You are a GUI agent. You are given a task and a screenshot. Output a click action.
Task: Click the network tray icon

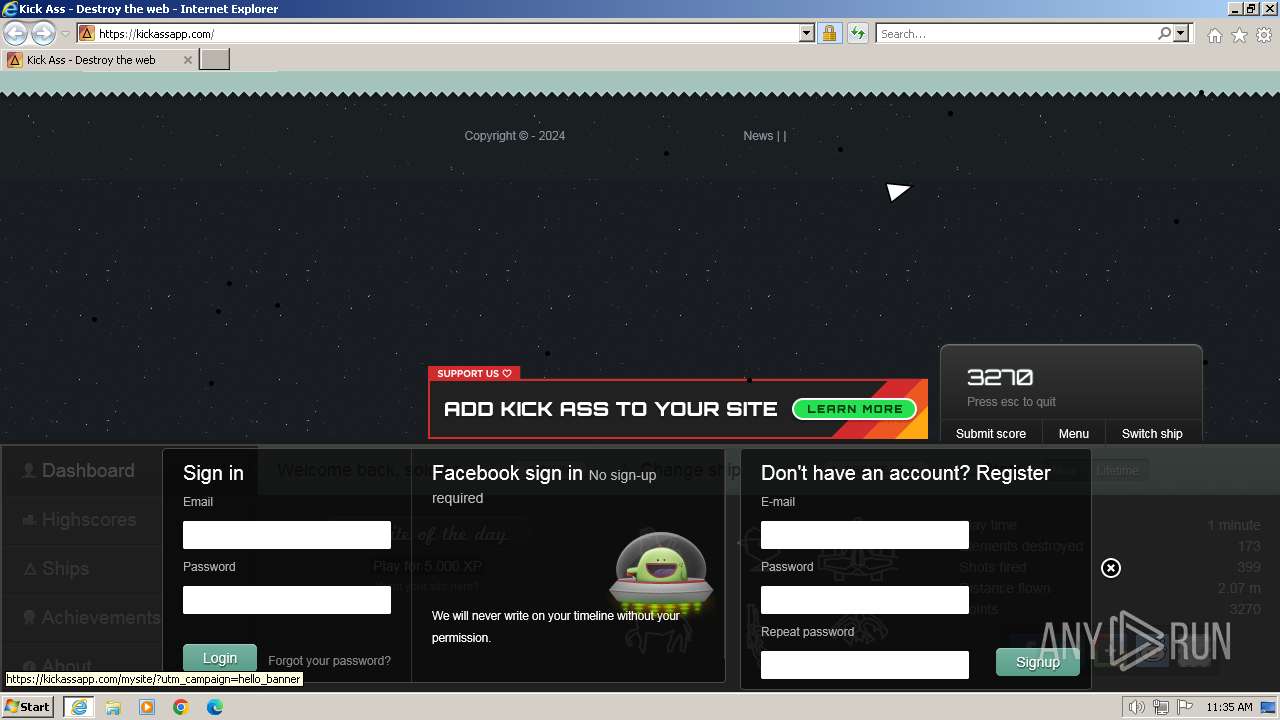pos(1161,708)
